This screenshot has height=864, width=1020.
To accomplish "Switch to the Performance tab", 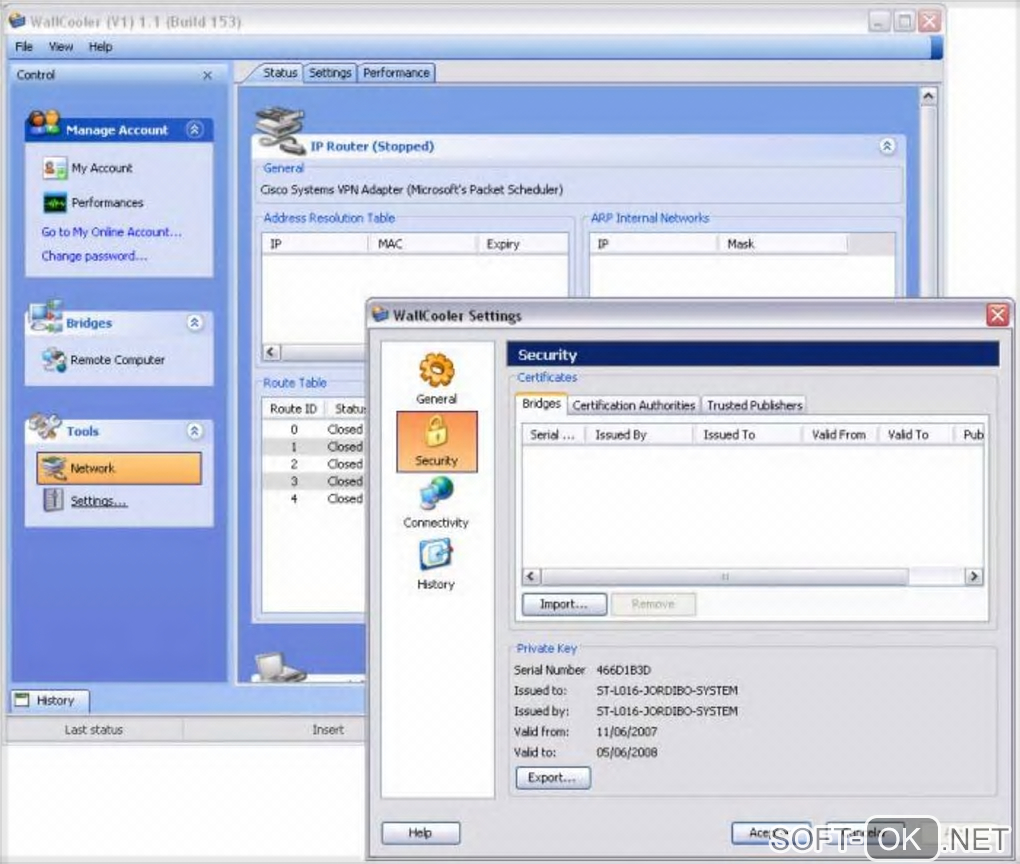I will tap(396, 73).
